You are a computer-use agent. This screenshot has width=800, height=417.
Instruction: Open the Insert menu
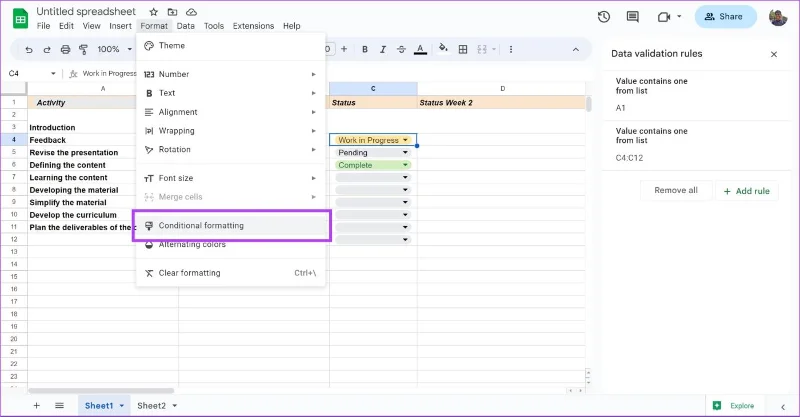coord(120,26)
